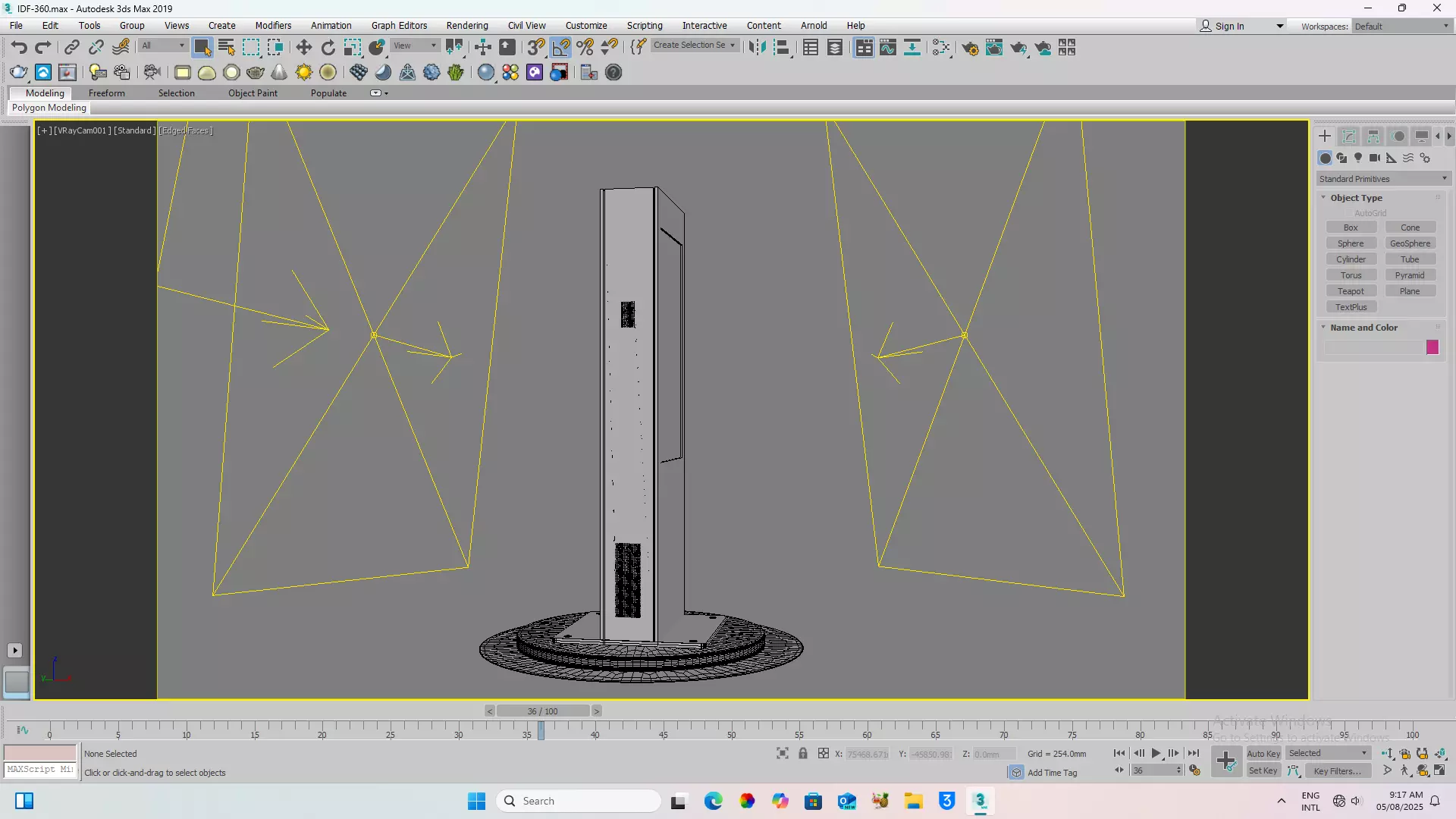Choose the Select and Scale tool
Viewport: 1456px width, 819px height.
point(353,48)
